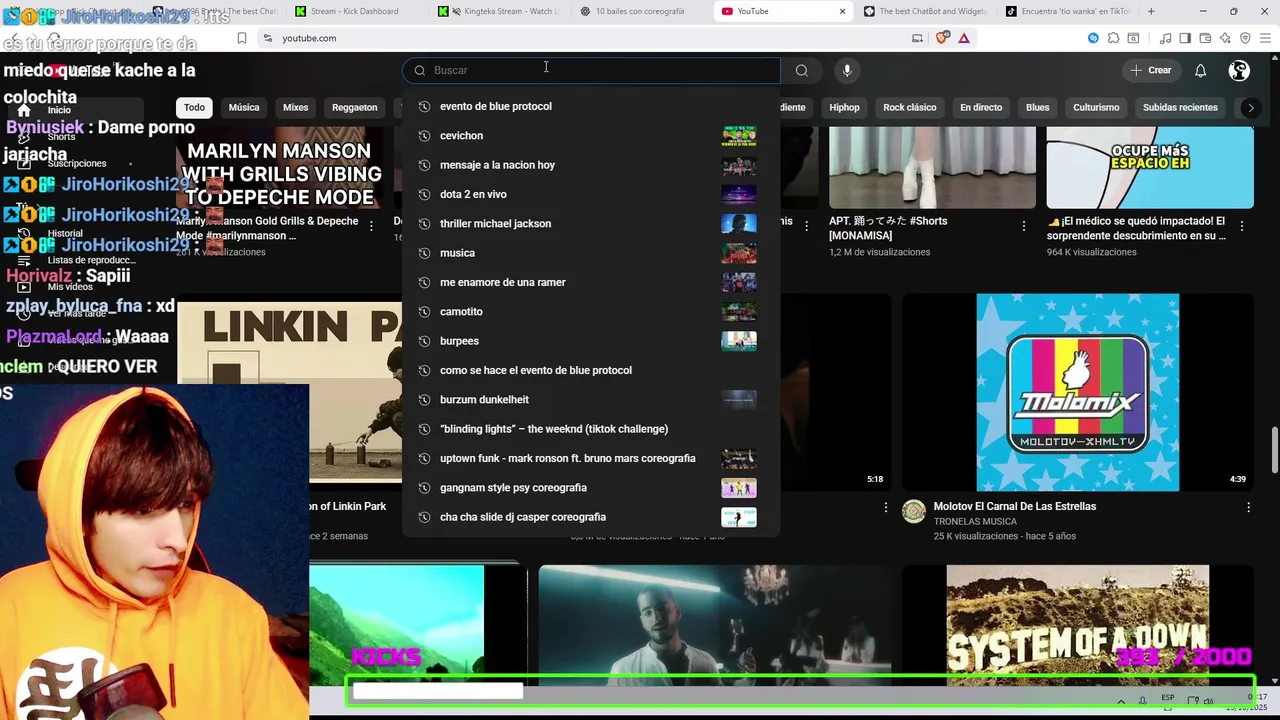Select the Blues filter chip
The height and width of the screenshot is (720, 1280).
coord(1038,107)
